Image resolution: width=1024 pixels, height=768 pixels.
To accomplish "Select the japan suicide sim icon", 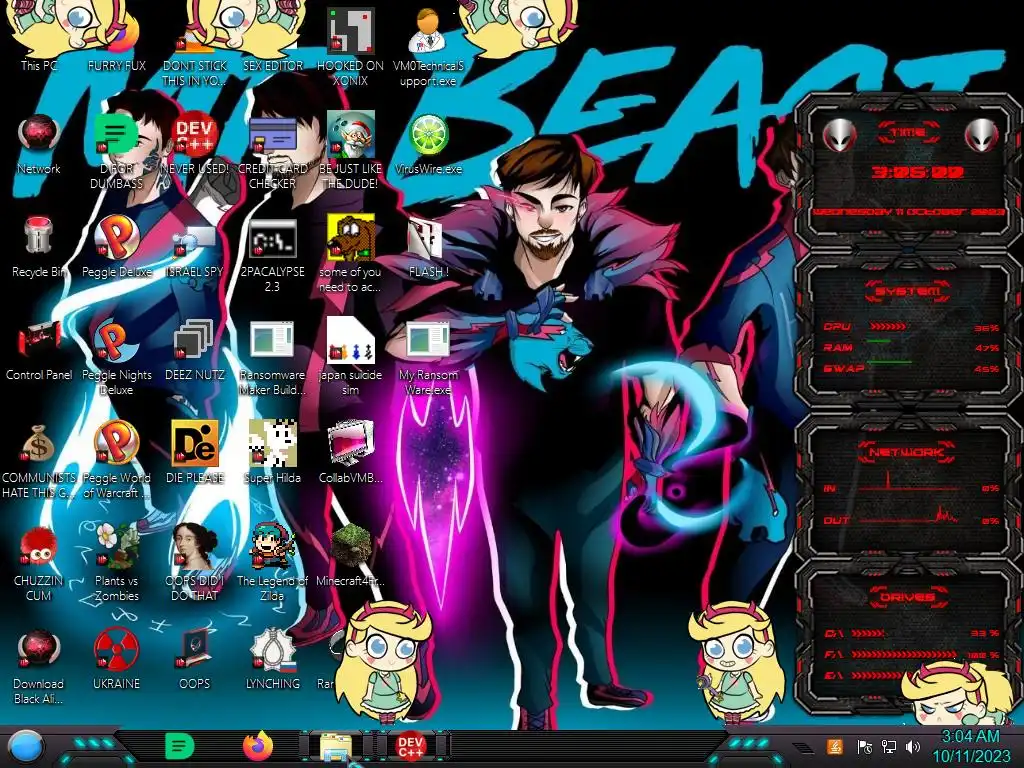I will coord(350,356).
